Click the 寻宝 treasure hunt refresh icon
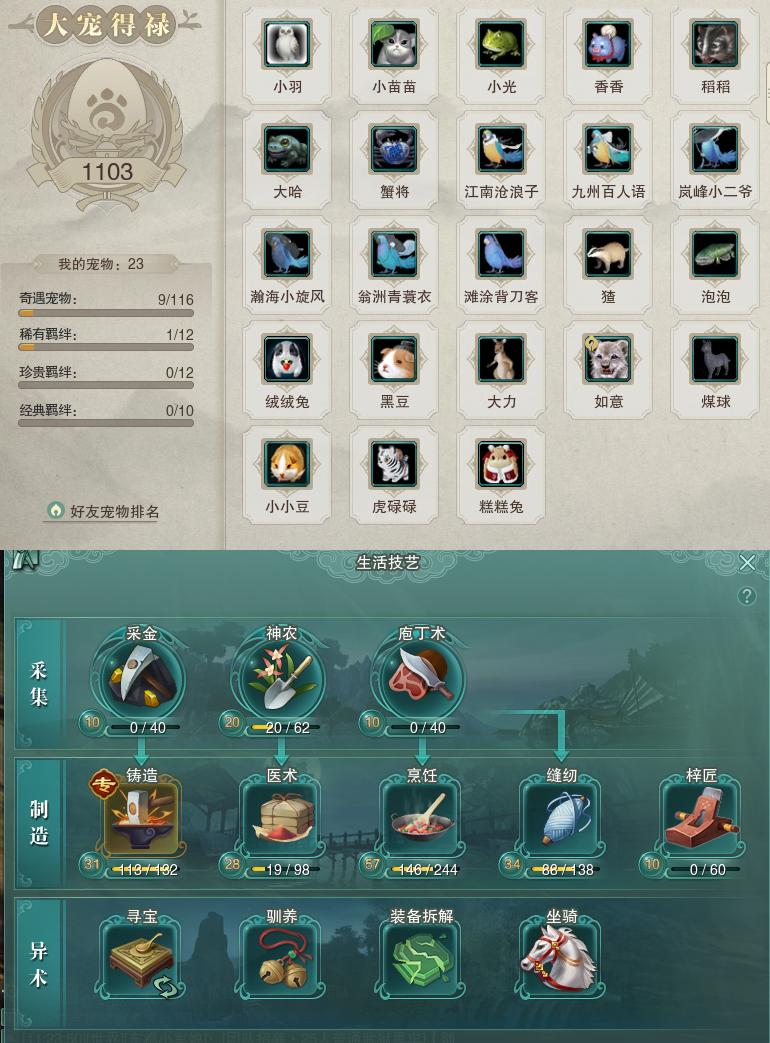The image size is (770, 1043). [x=168, y=986]
